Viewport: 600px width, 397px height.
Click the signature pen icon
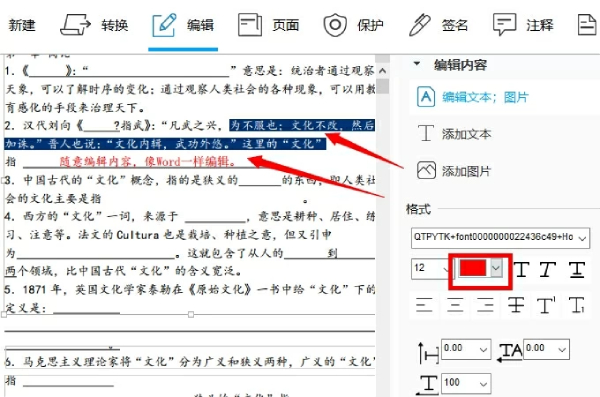coord(420,25)
